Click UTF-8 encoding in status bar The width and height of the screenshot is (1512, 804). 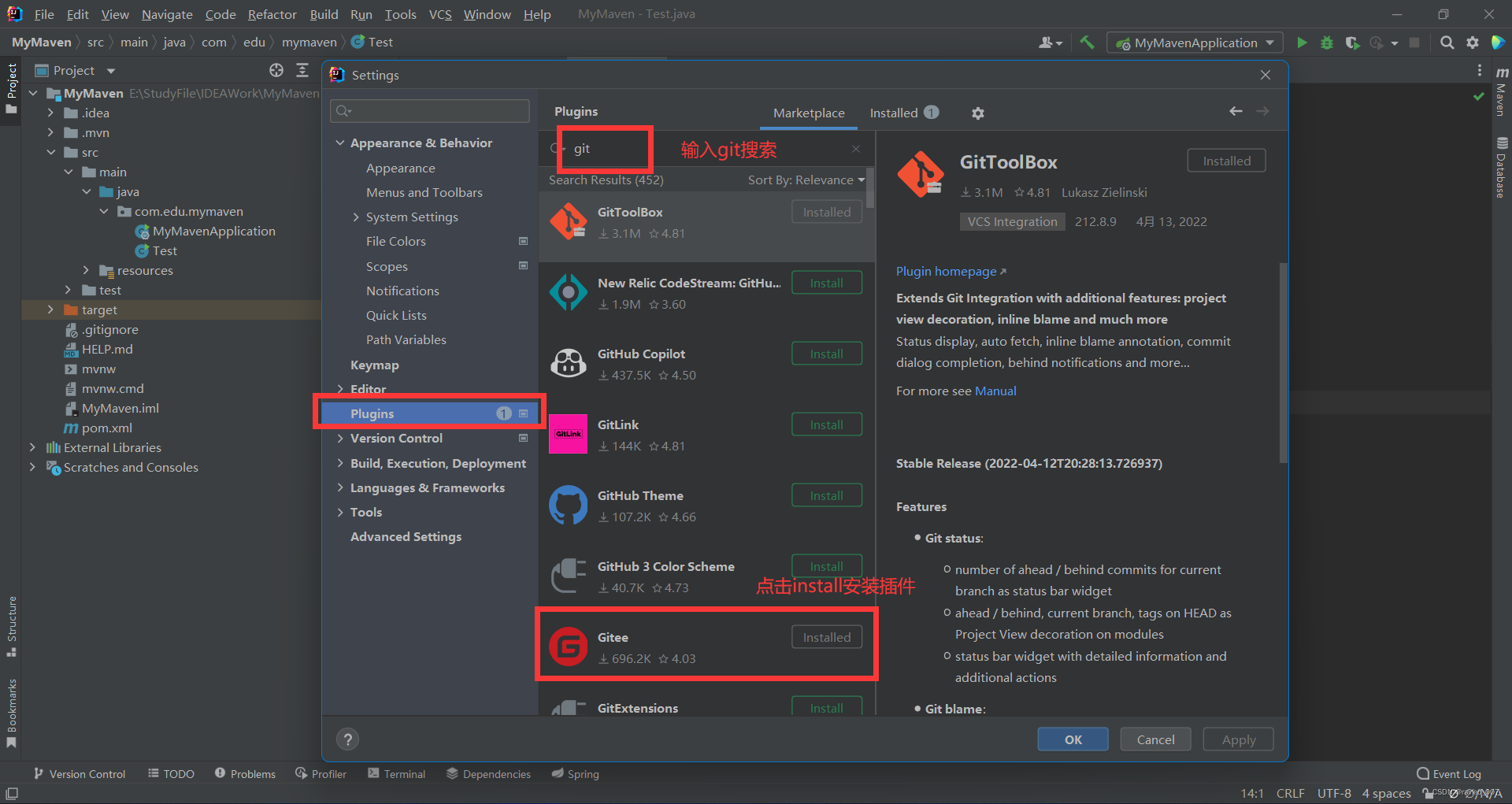point(1334,793)
